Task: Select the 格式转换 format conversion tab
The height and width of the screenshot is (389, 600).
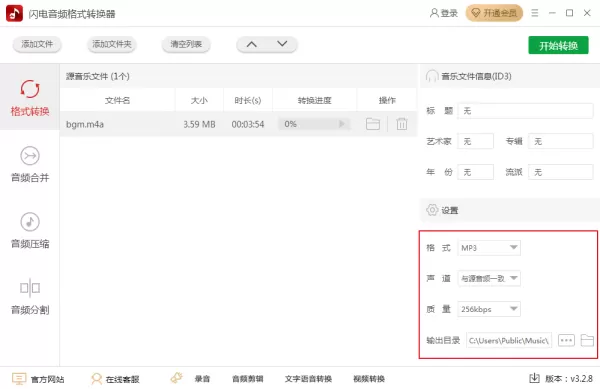Action: 30,98
